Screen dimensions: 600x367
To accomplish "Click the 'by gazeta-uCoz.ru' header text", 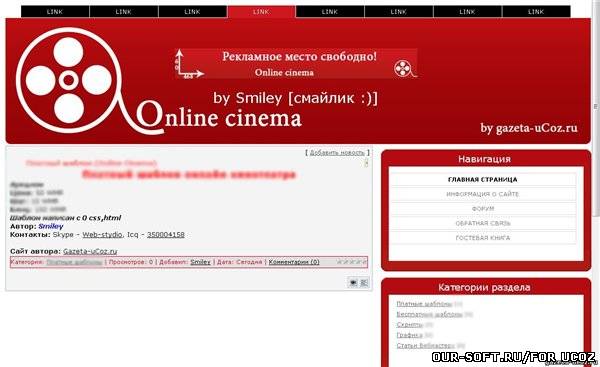I will coord(529,127).
